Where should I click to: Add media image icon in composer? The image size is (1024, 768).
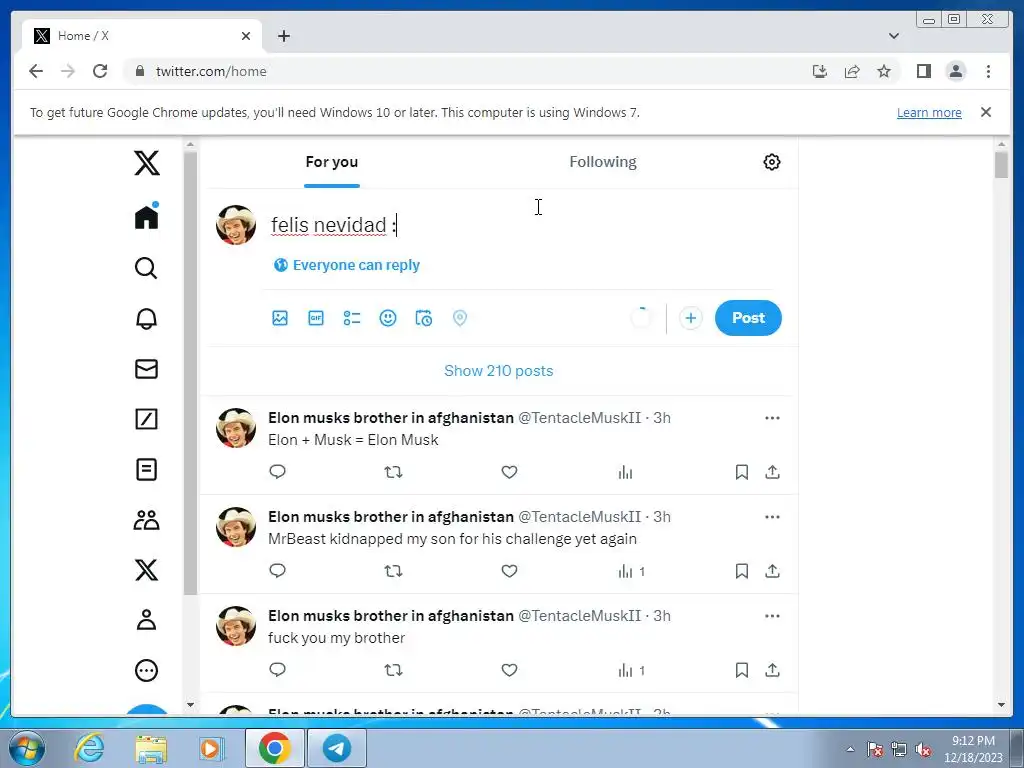[280, 318]
